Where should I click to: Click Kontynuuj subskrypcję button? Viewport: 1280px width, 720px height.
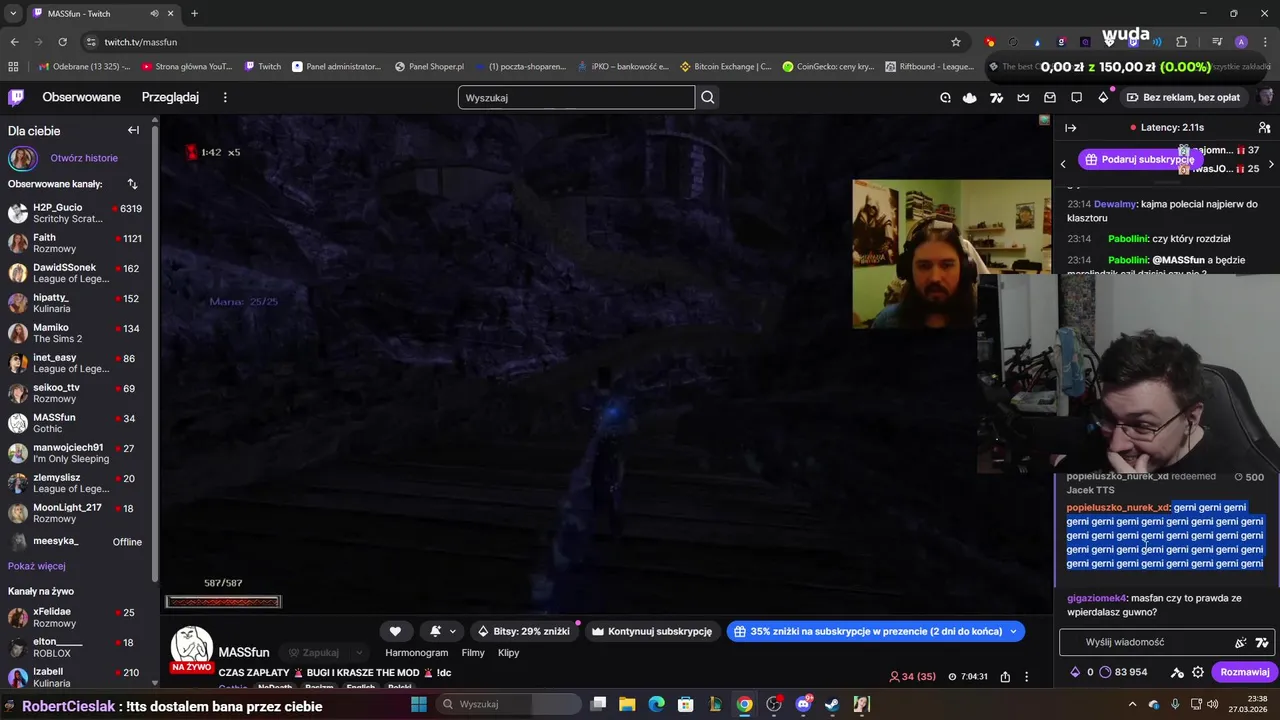(x=652, y=631)
